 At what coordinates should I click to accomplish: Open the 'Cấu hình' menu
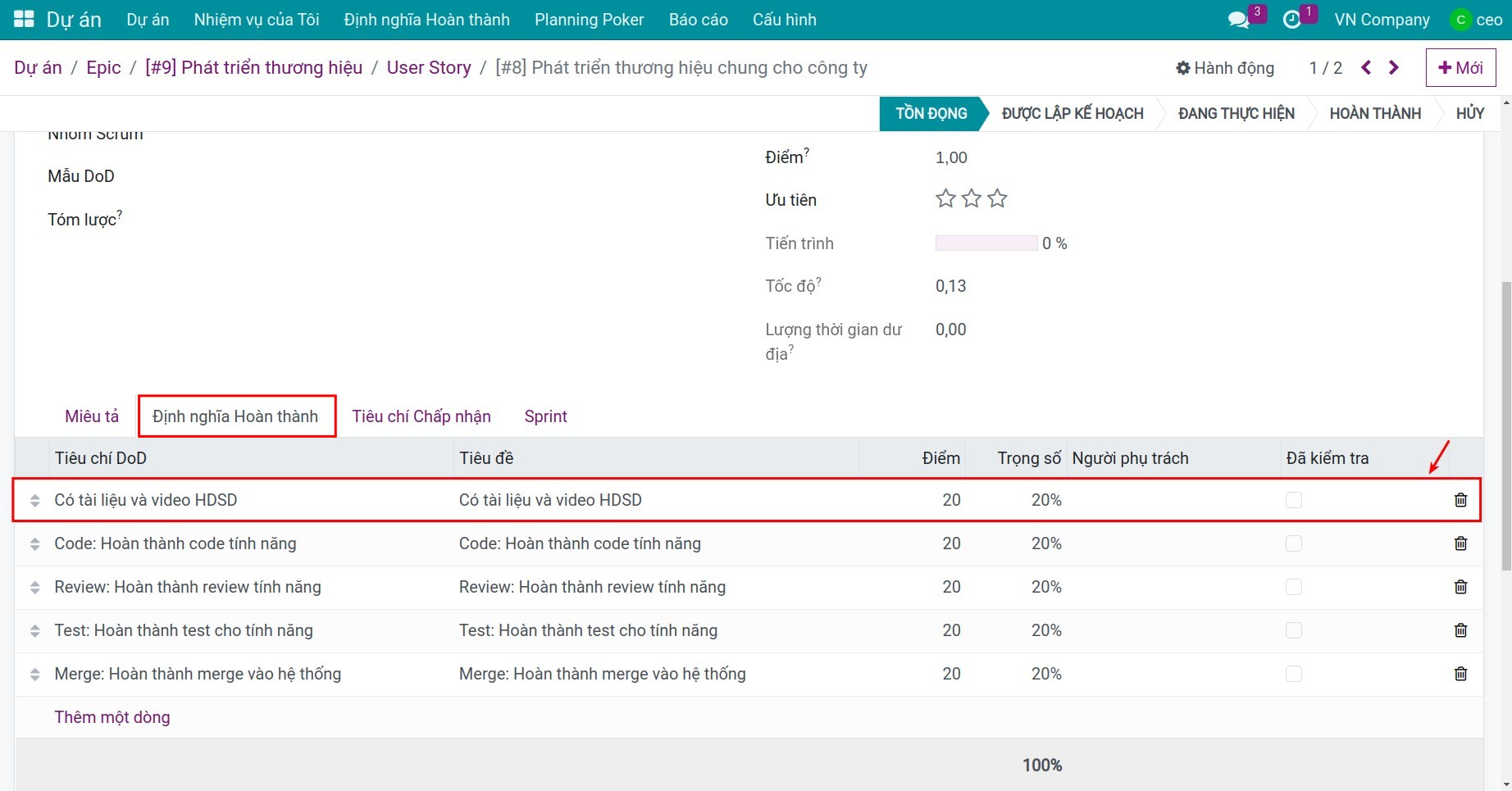tap(785, 20)
